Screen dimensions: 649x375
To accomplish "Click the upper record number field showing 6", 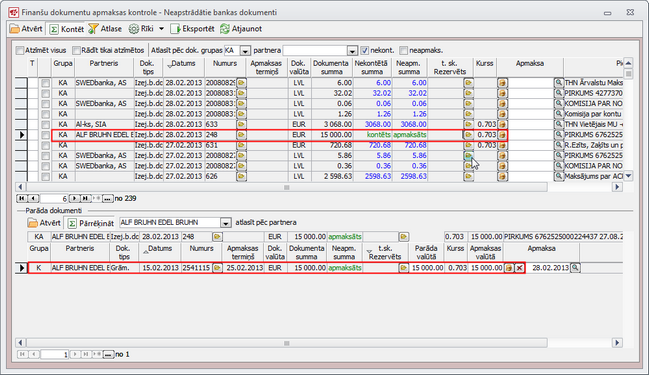I will (54, 199).
